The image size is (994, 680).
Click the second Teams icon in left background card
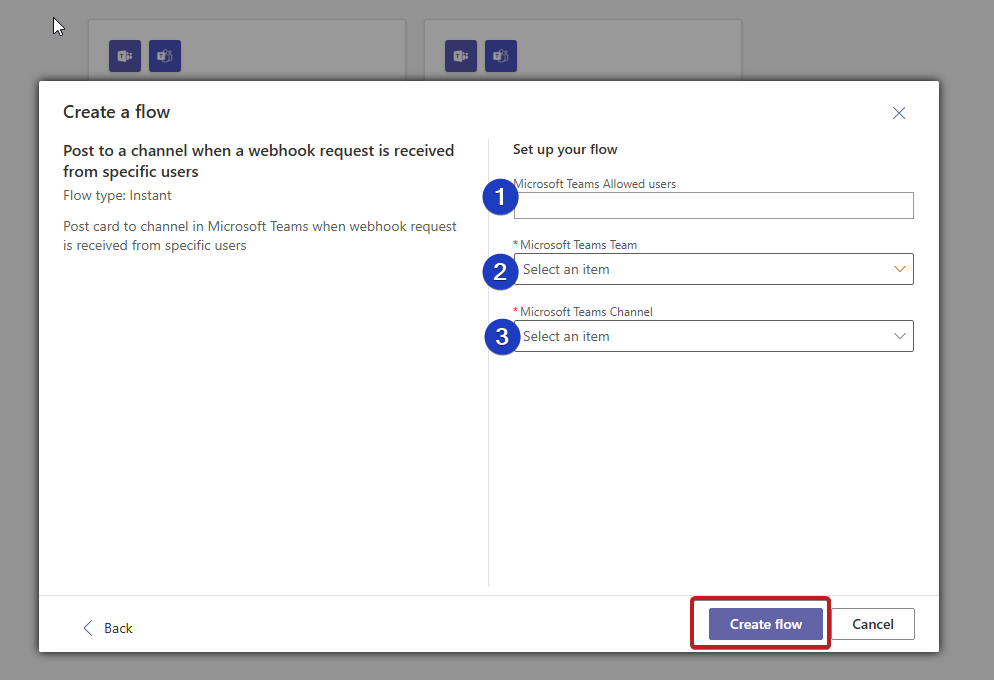click(165, 56)
